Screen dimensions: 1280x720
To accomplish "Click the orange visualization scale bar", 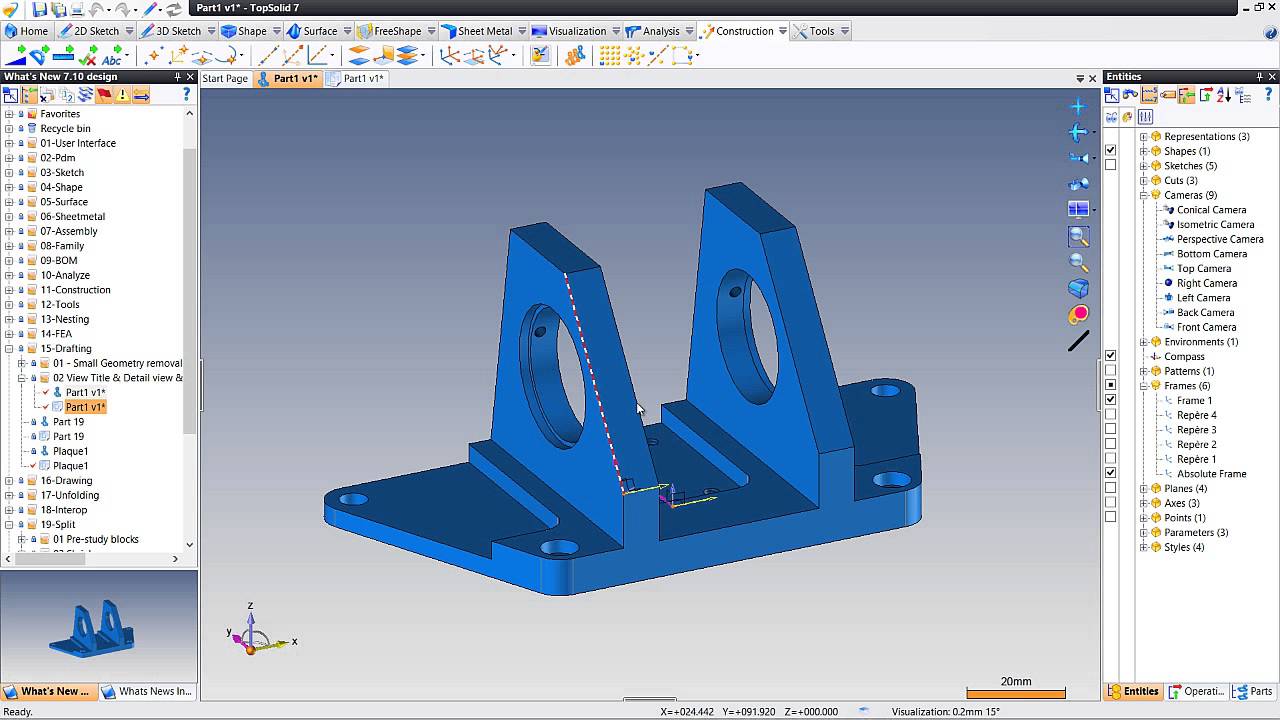I will [x=1015, y=692].
